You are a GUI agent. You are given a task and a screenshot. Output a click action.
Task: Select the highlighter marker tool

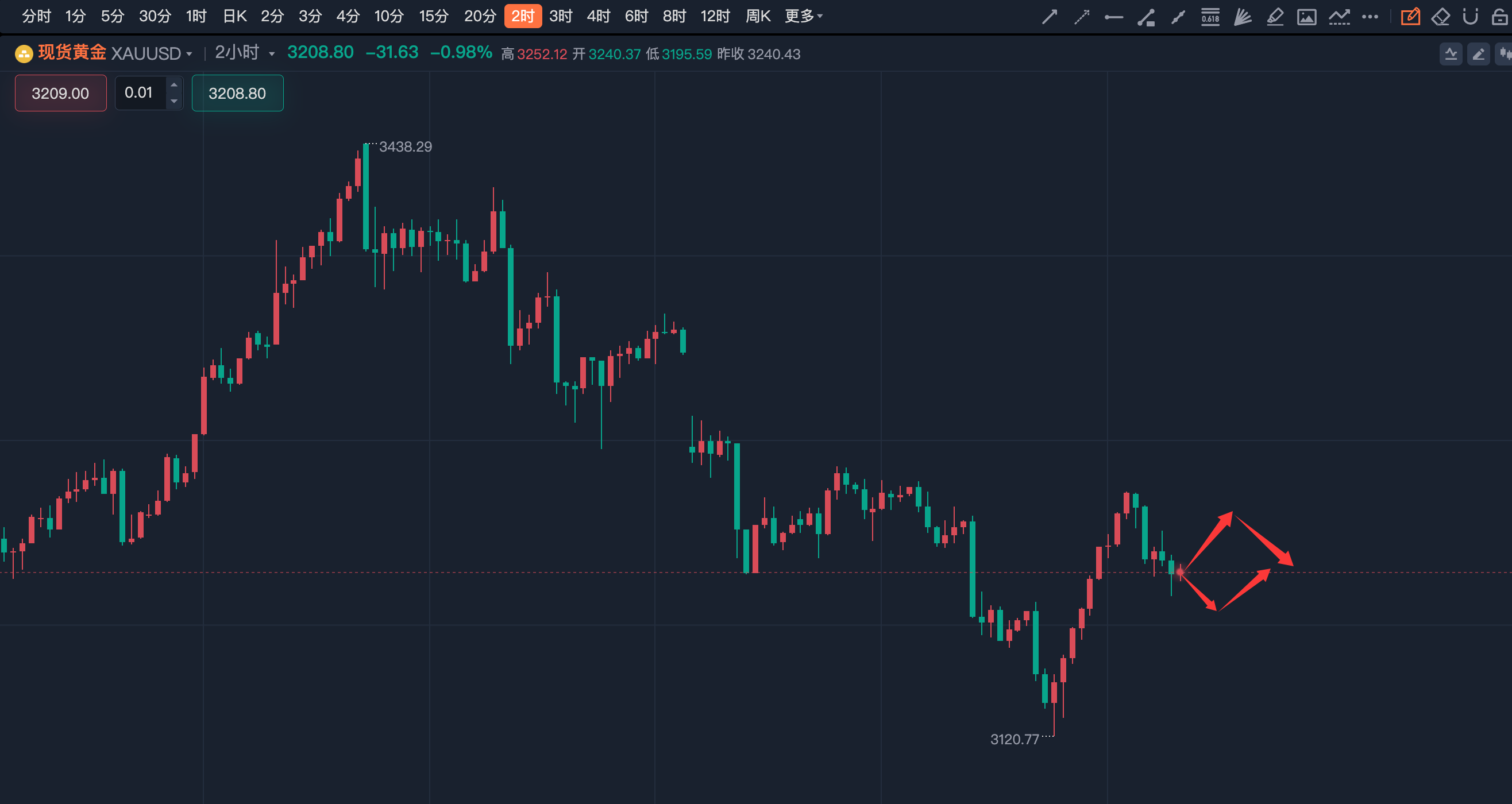pyautogui.click(x=1274, y=17)
